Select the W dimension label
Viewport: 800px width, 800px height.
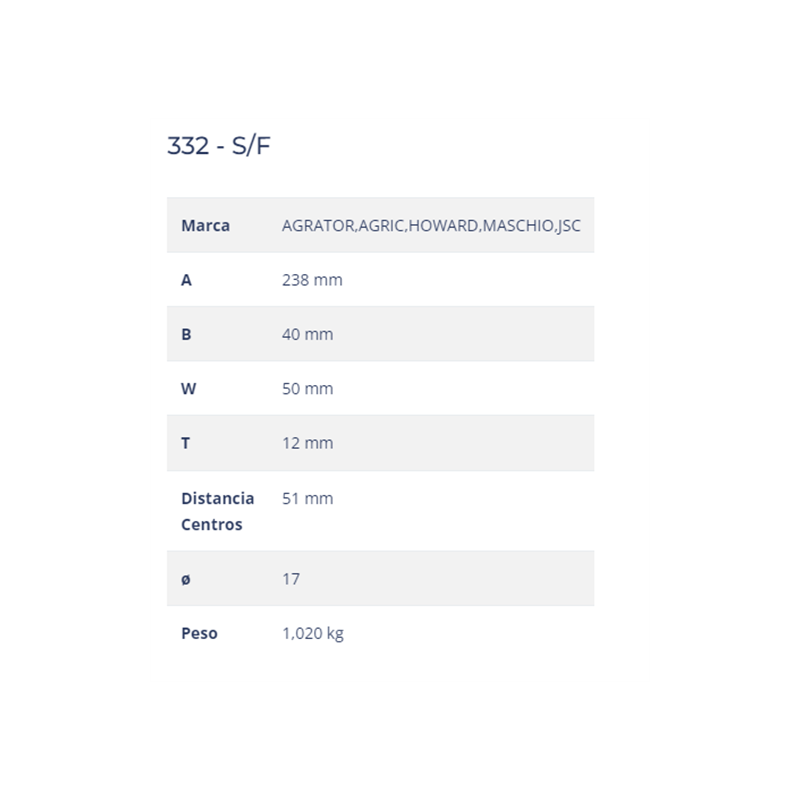188,388
